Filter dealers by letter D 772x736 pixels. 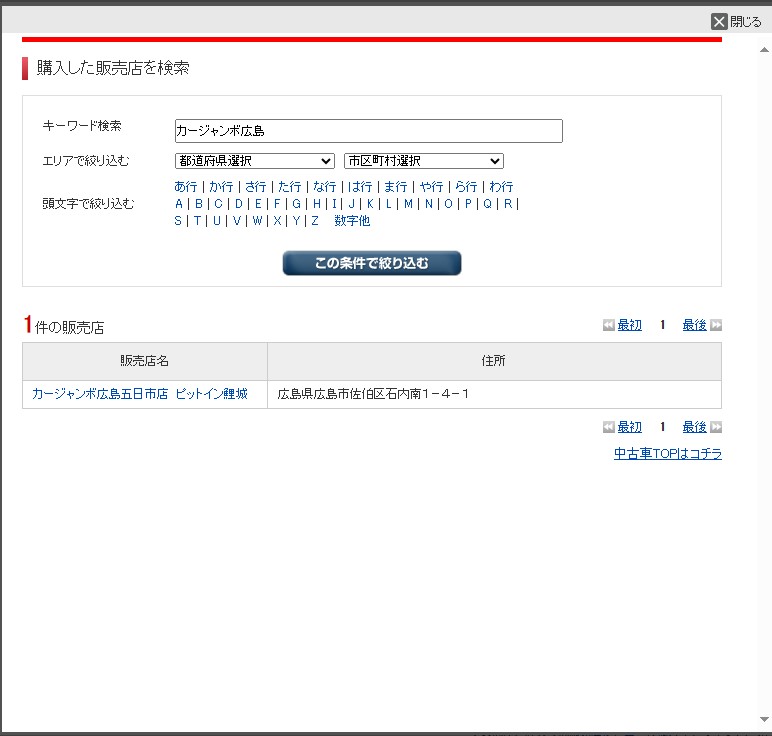coord(238,204)
